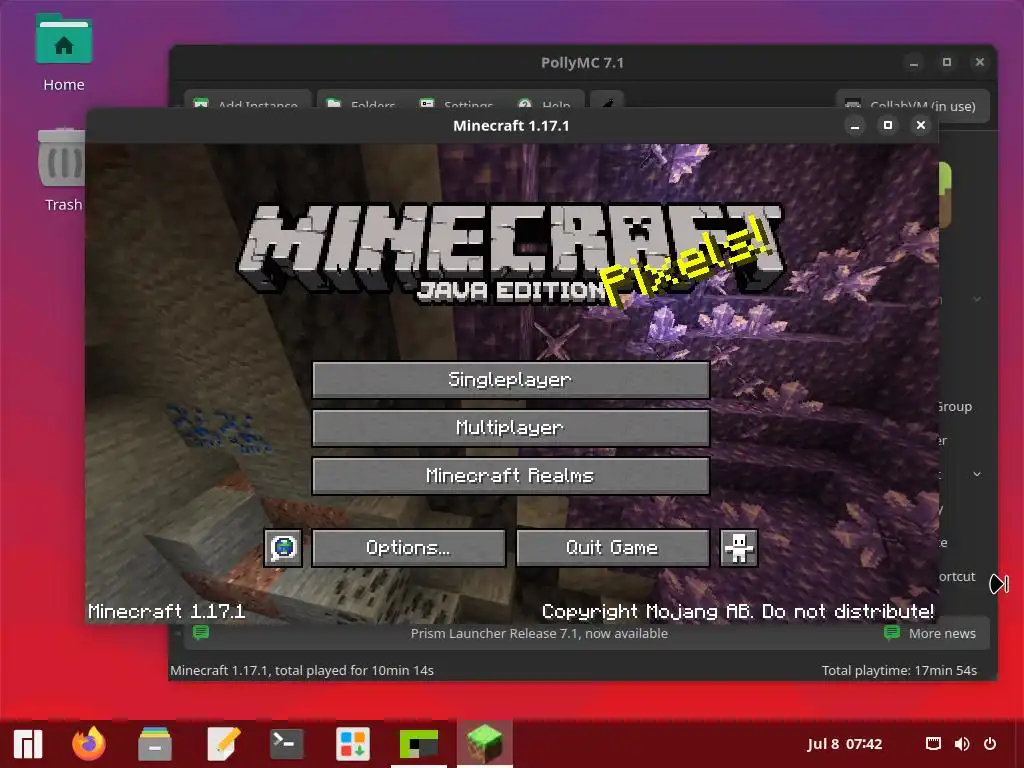Click the clock showing Jul 8 07:42
This screenshot has height=768, width=1024.
(844, 744)
